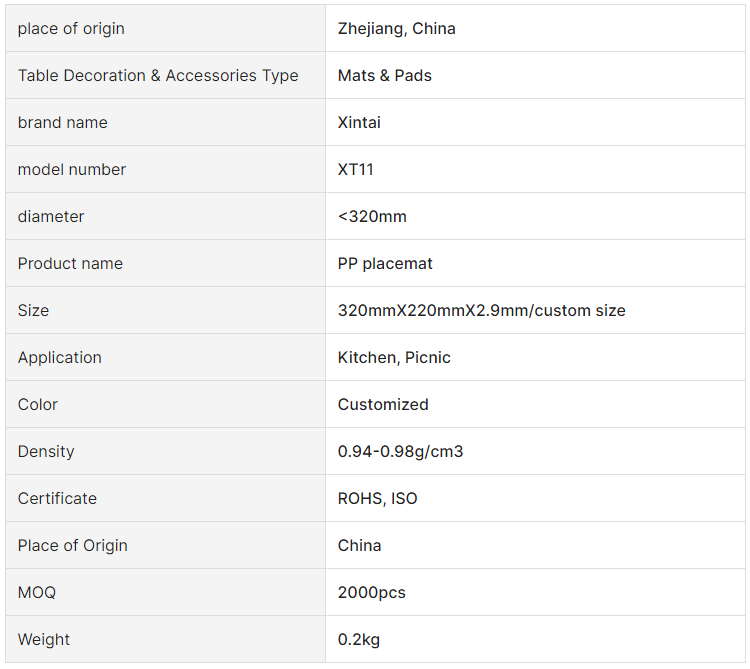Select the 'Application' row label
Viewport: 750px width, 669px height.
60,358
